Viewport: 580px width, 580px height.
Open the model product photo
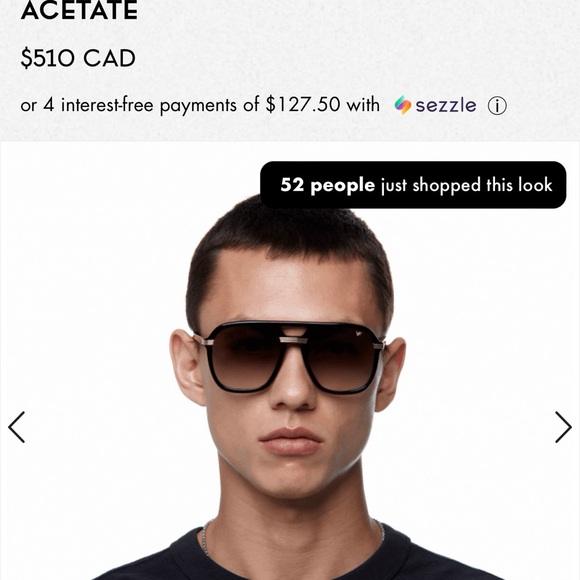click(x=290, y=361)
